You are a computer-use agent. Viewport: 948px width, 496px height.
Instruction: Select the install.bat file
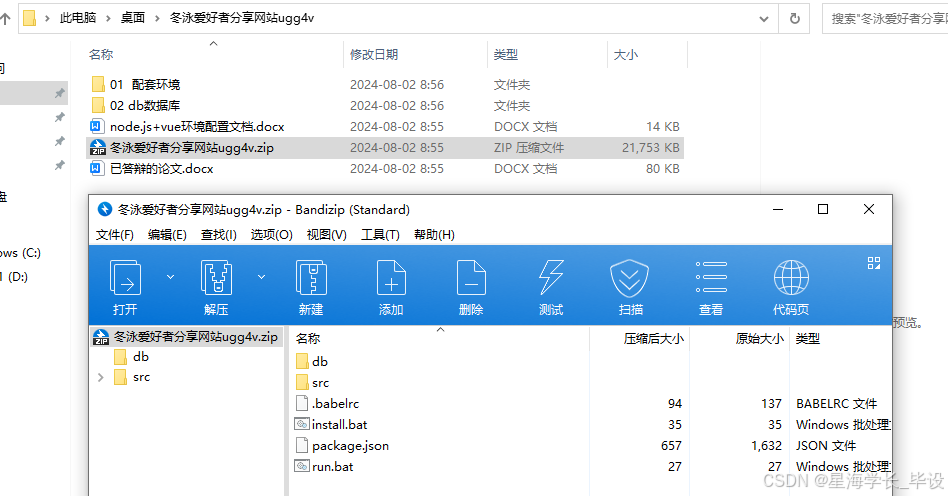tap(331, 425)
